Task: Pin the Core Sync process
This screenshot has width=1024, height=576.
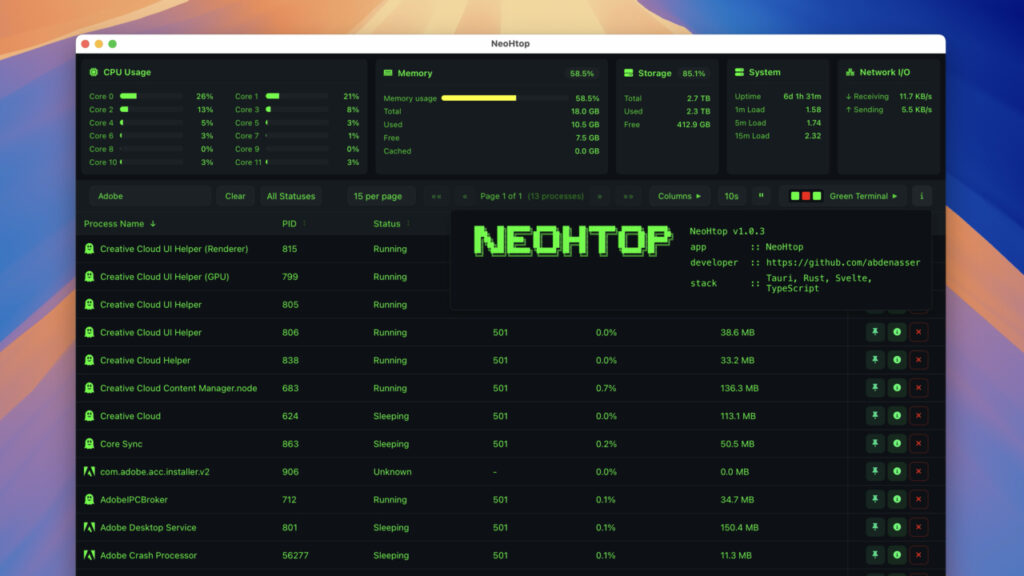Action: coord(876,444)
